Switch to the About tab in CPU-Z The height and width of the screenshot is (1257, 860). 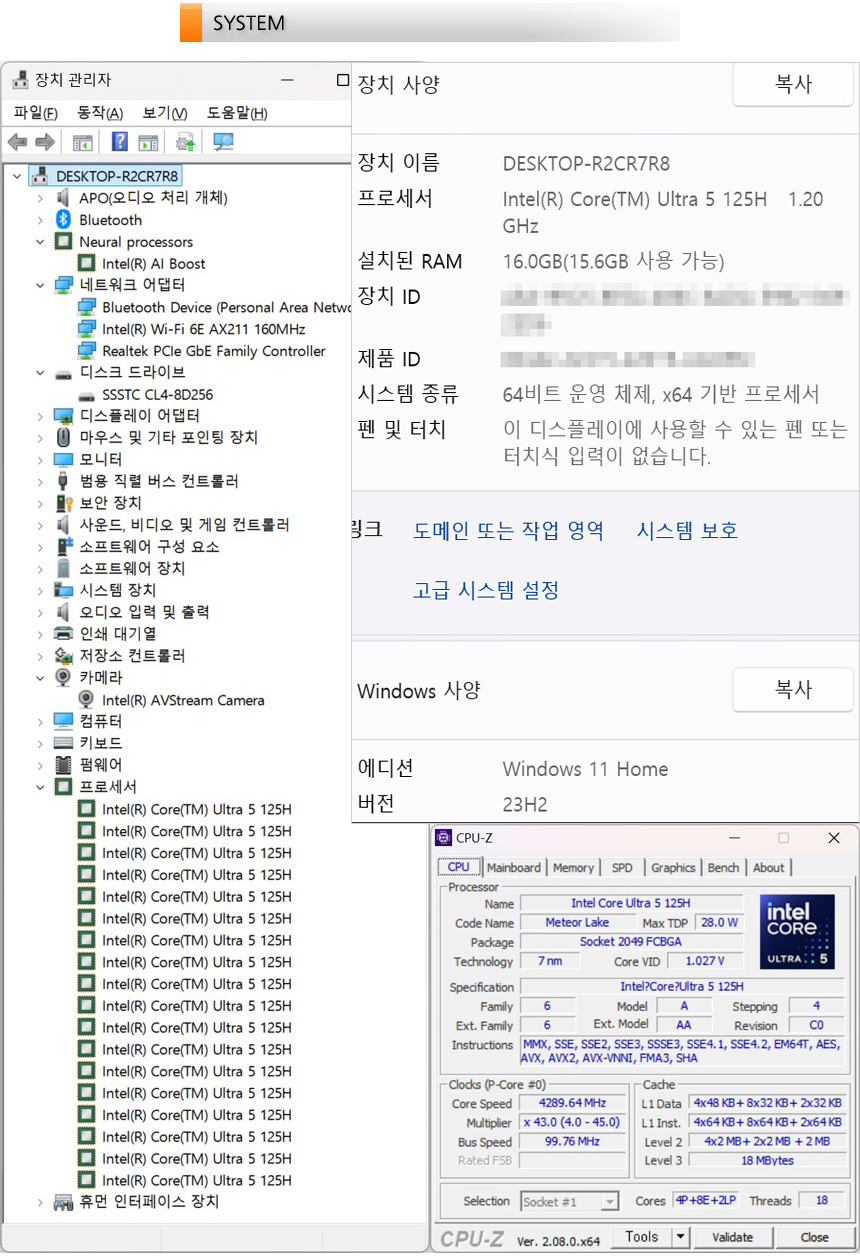(x=769, y=867)
